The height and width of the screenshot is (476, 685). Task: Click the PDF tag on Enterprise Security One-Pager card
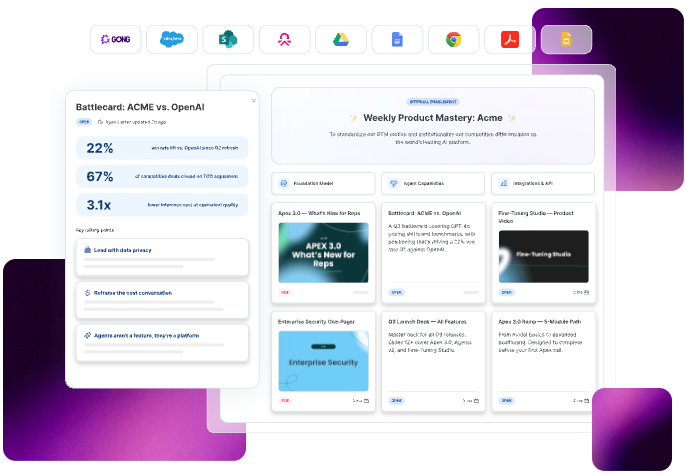[285, 400]
